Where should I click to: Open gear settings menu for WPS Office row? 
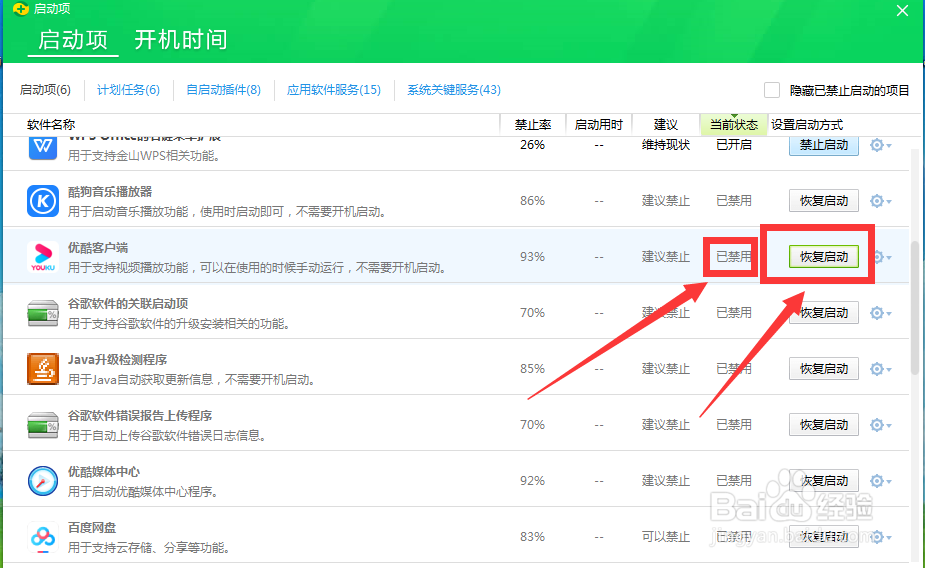pos(880,145)
